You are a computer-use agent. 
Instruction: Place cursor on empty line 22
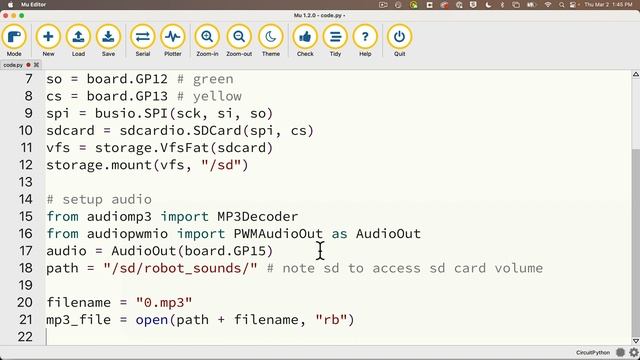[339, 337]
